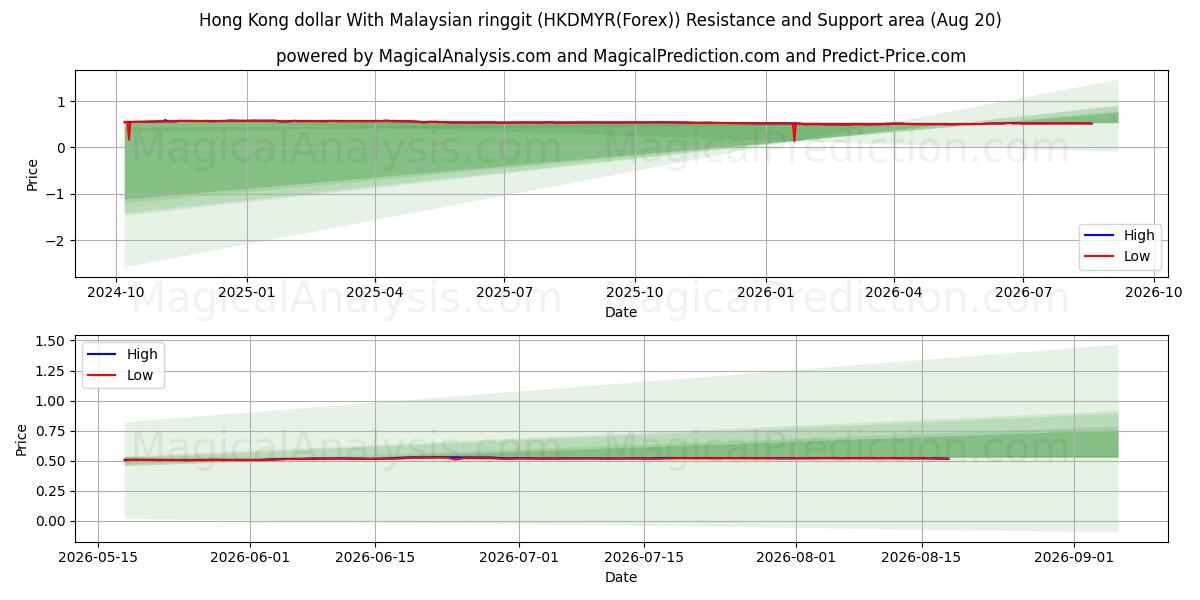Click the red downward spike near 2024-10
Image resolution: width=1200 pixels, height=600 pixels.
coord(129,131)
